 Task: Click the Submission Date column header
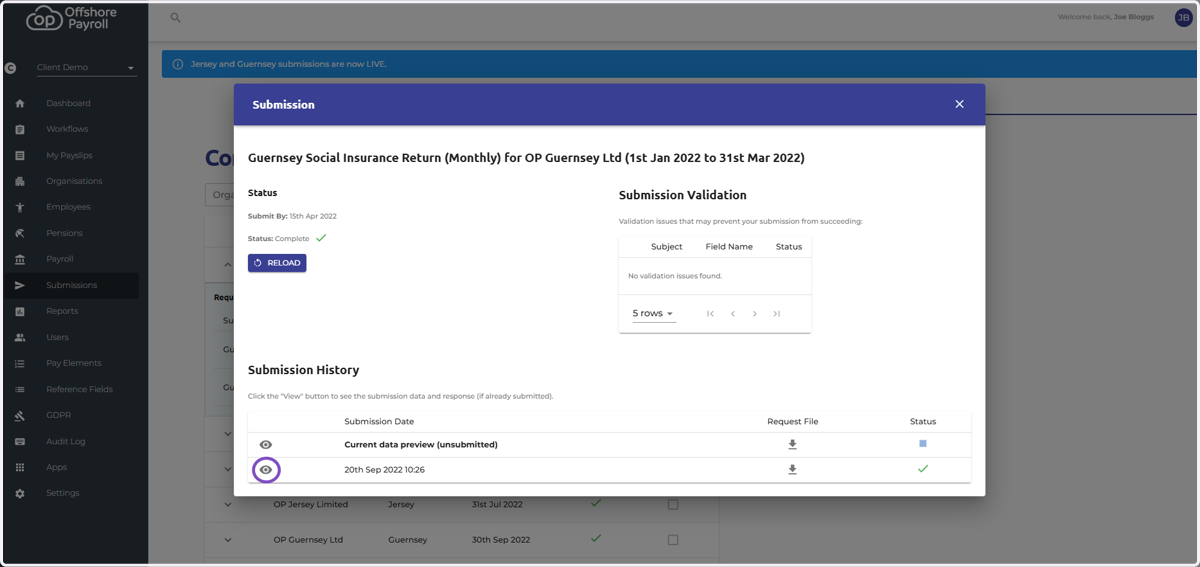click(x=379, y=422)
